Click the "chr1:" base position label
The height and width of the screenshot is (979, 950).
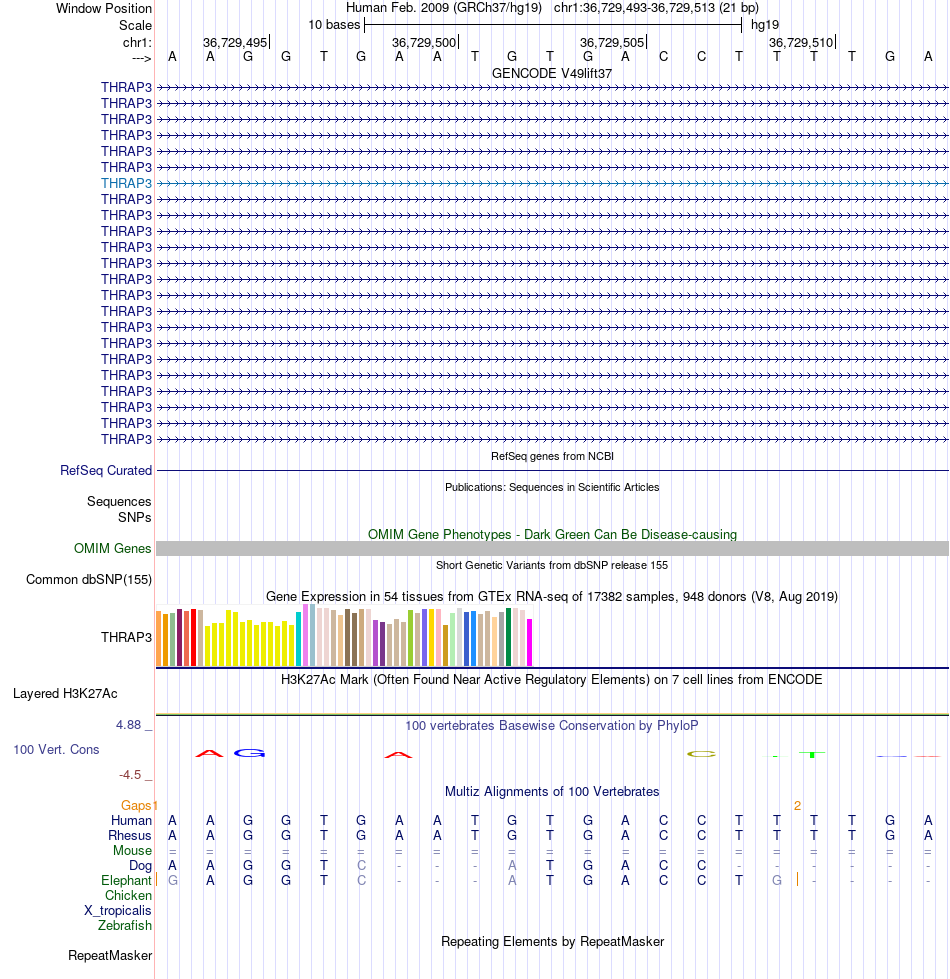[x=137, y=42]
